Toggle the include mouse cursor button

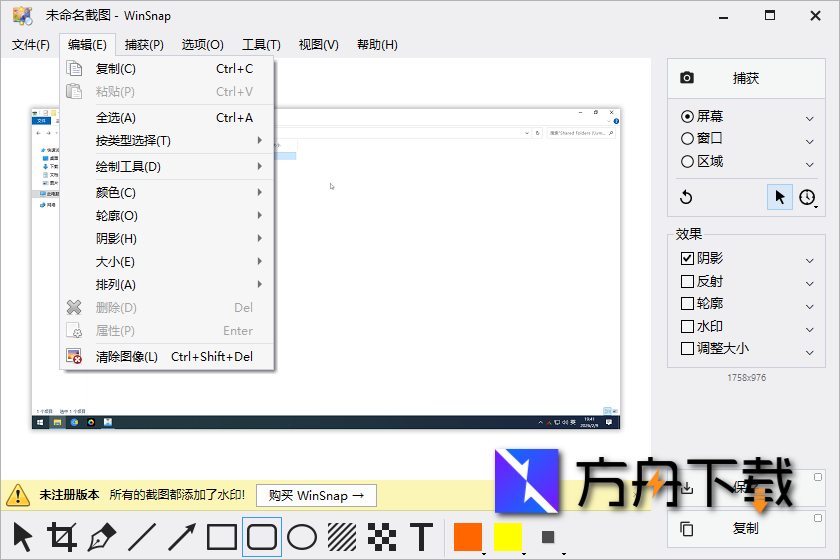pyautogui.click(x=779, y=197)
